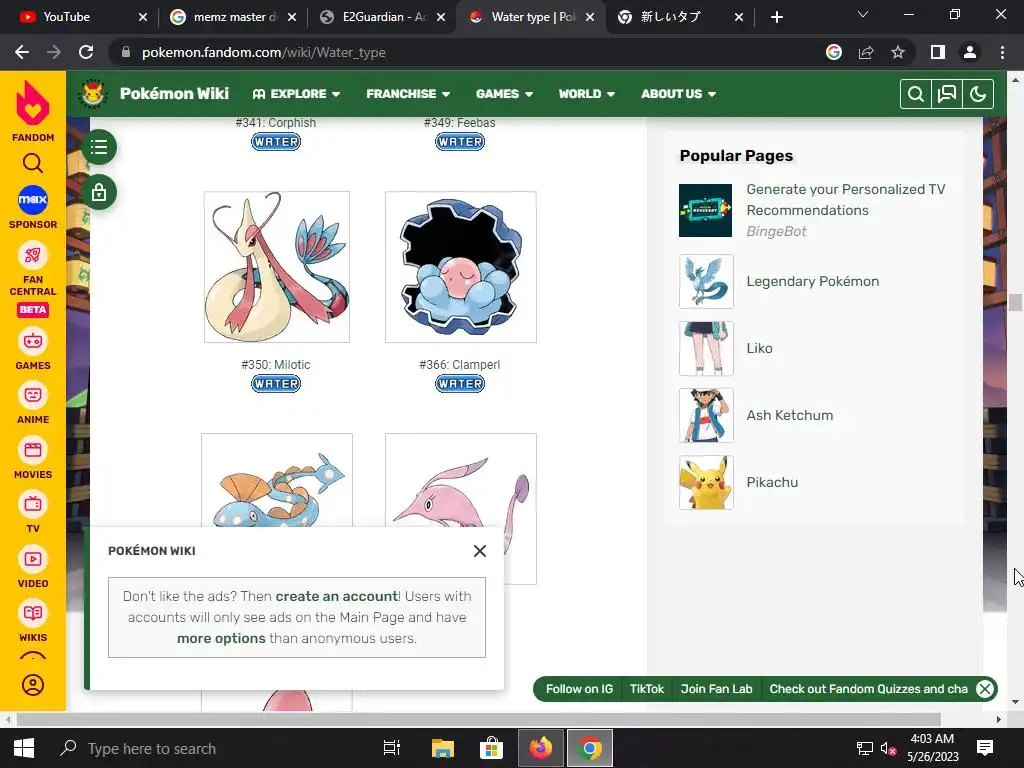
Task: Click the green padlock page protection icon
Action: pos(99,193)
